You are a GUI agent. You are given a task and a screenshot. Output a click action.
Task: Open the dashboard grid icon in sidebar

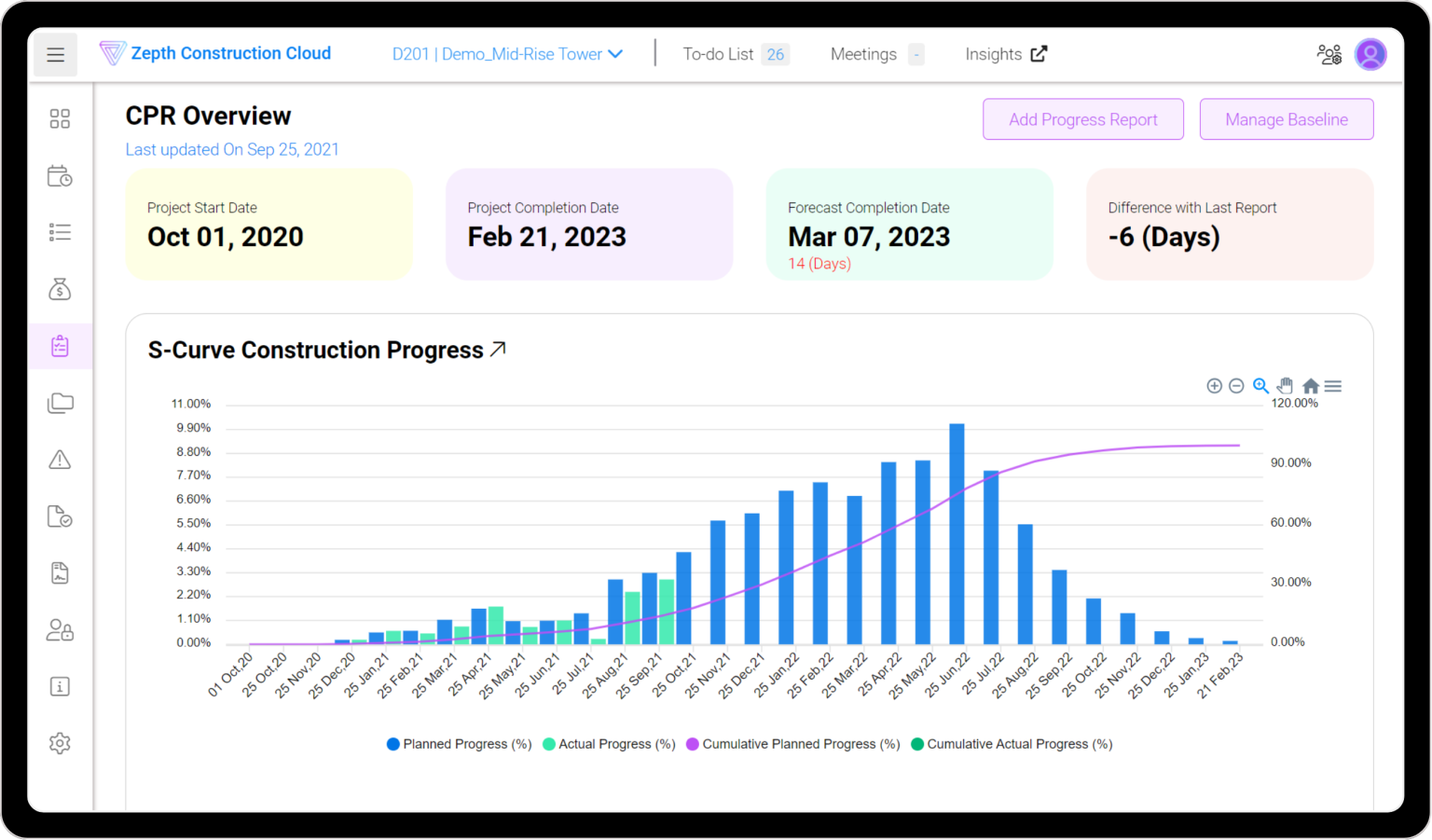(60, 118)
